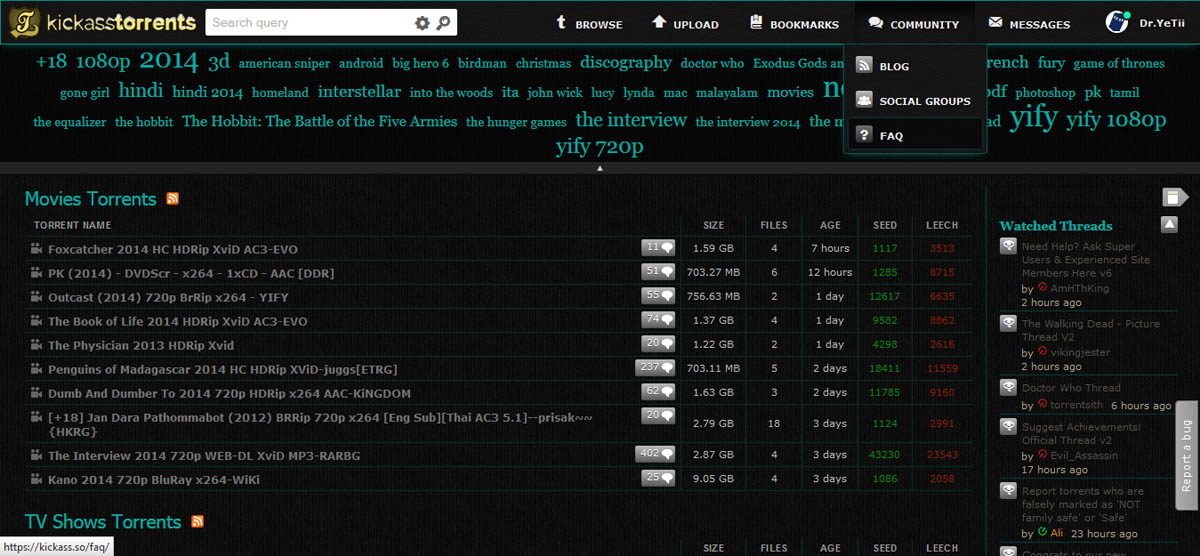Image resolution: width=1200 pixels, height=556 pixels.
Task: Sort Movies table by SEED header
Action: pyautogui.click(x=885, y=225)
